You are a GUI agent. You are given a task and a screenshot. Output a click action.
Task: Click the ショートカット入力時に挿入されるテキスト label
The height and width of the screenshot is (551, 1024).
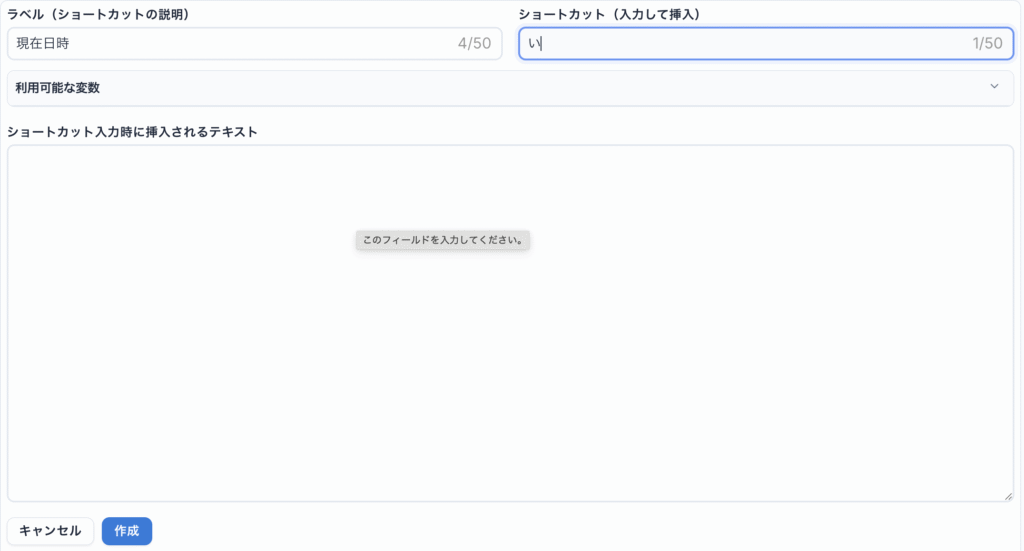[132, 132]
